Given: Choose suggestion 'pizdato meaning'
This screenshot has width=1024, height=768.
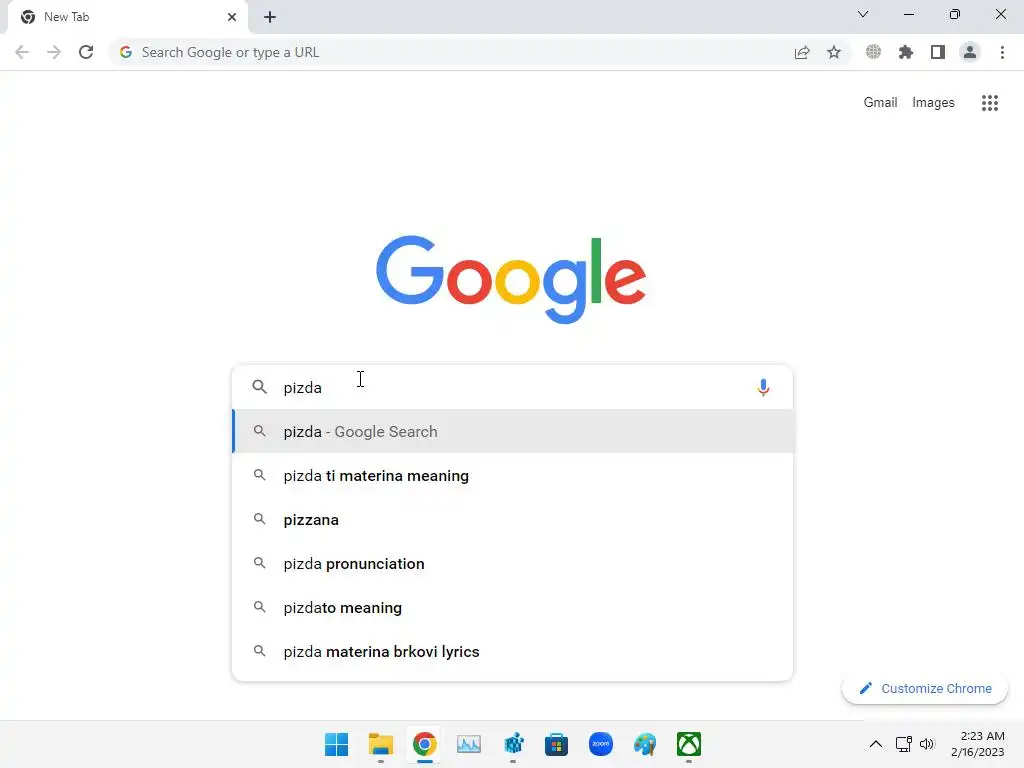Looking at the screenshot, I should [513, 607].
